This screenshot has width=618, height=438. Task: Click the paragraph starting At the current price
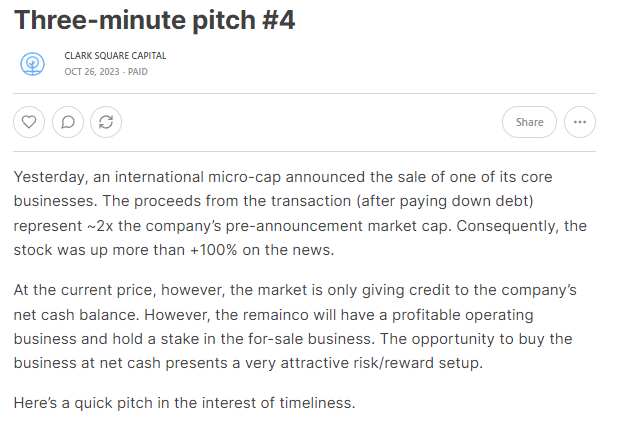point(295,326)
